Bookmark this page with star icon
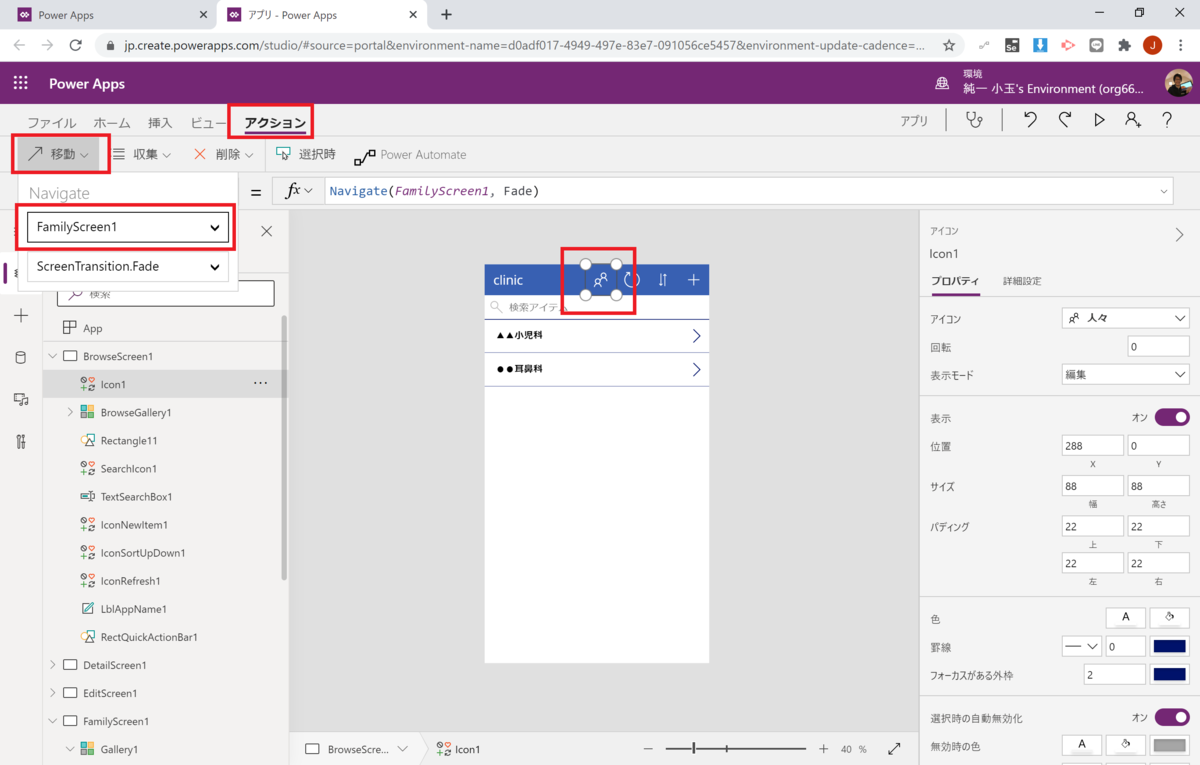 pos(949,45)
